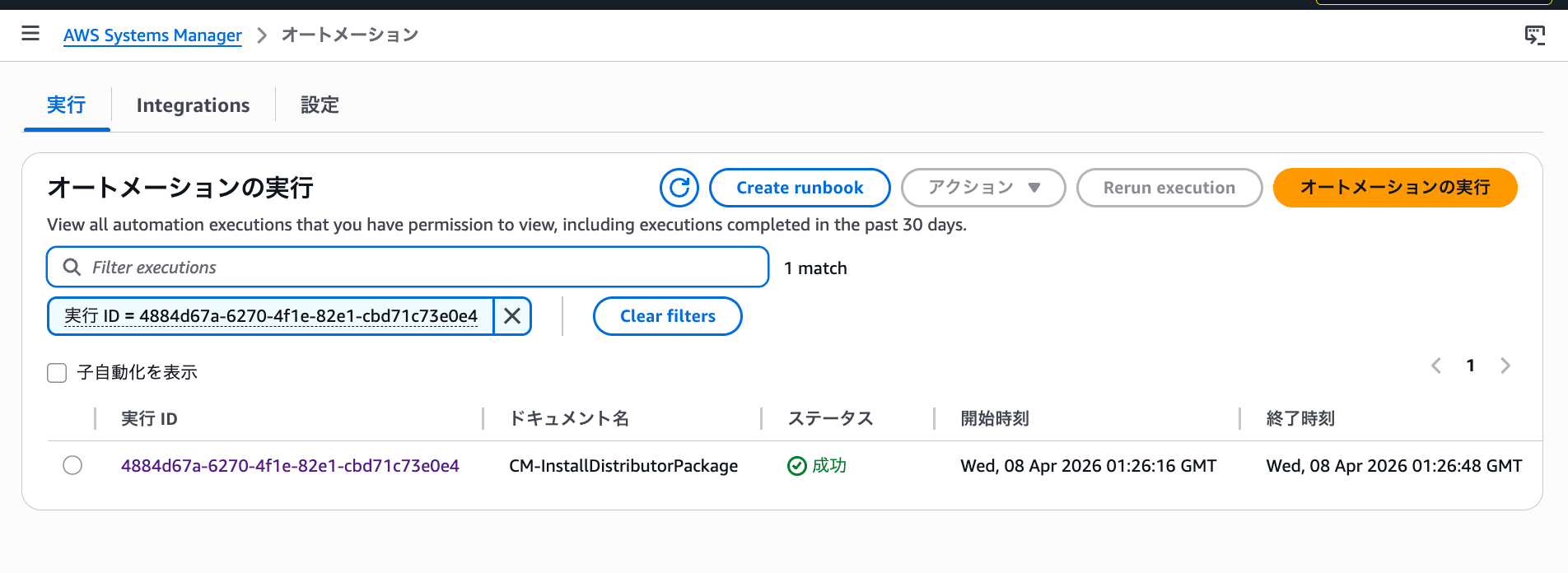Focus the Filter executions input field
Image resolution: width=1568 pixels, height=573 pixels.
408,268
